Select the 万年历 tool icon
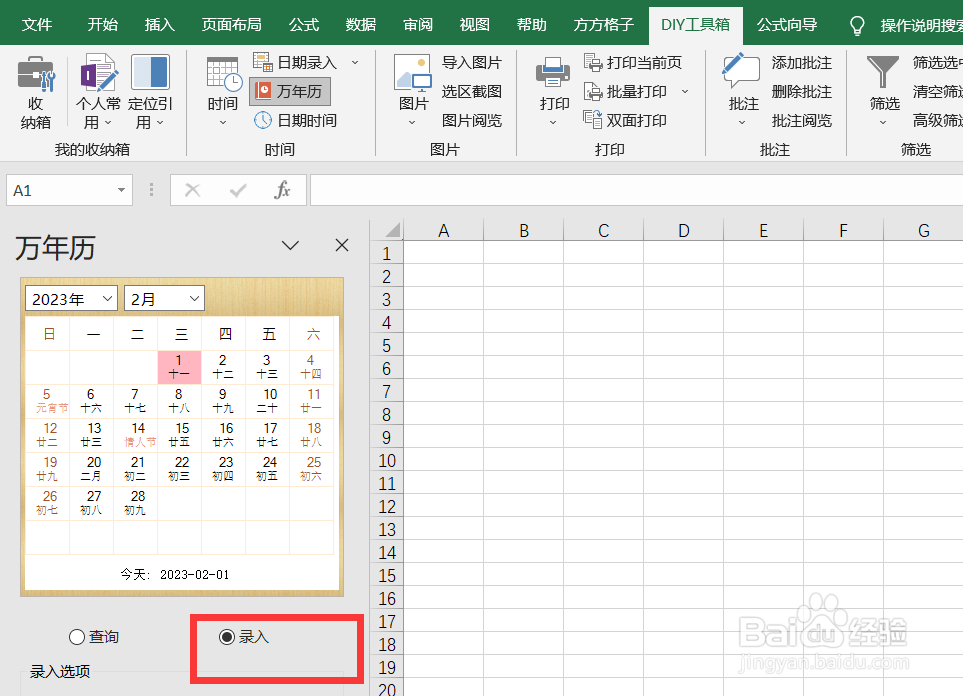The height and width of the screenshot is (696, 963). coord(289,90)
